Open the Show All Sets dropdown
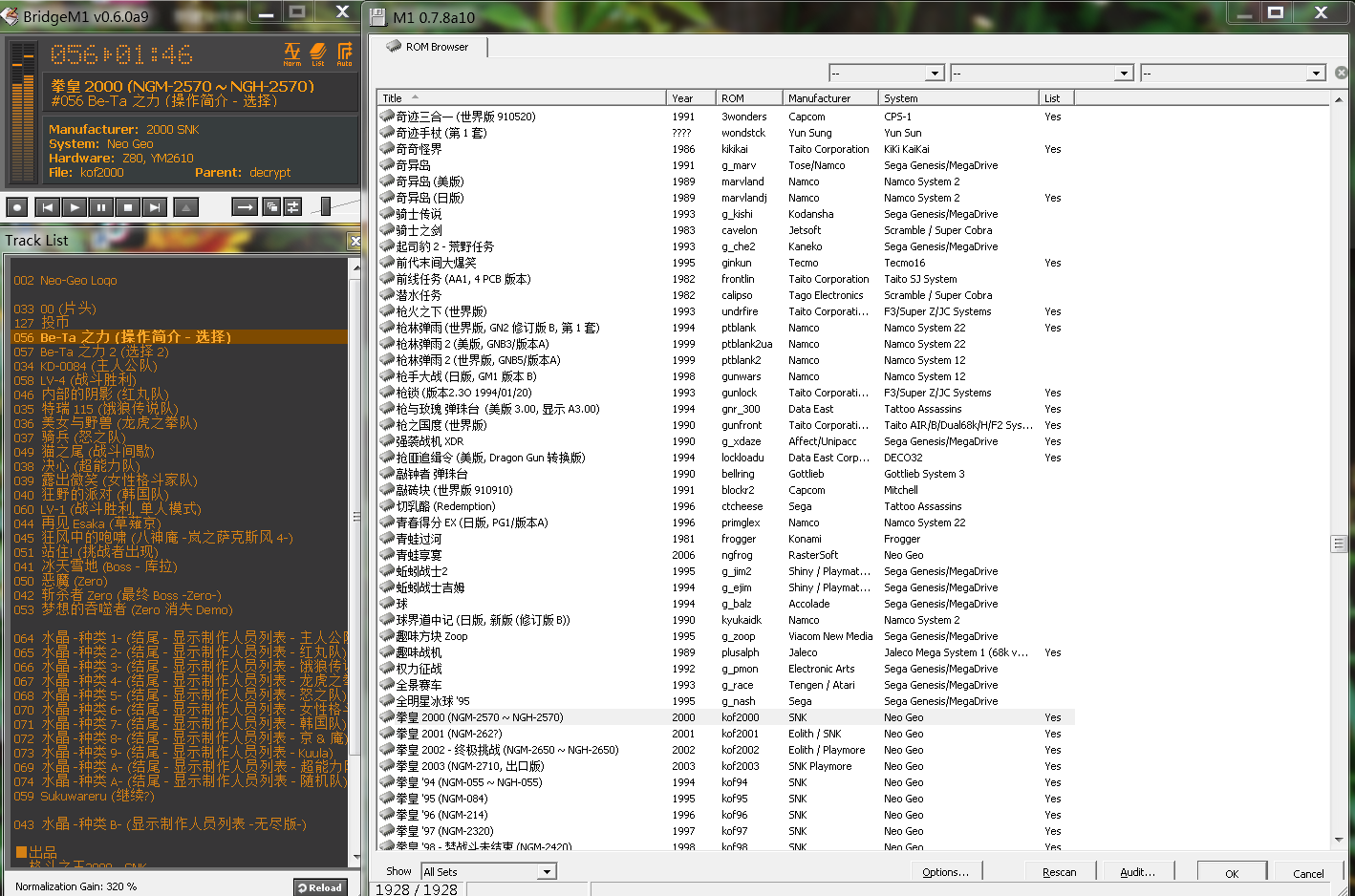The width and height of the screenshot is (1355, 896). pyautogui.click(x=488, y=871)
